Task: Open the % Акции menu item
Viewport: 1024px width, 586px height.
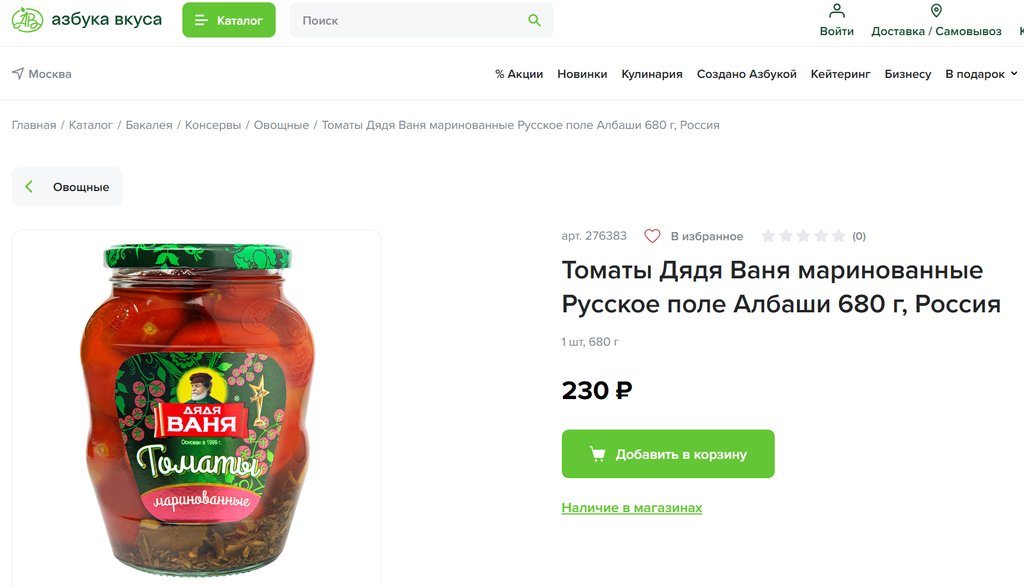Action: [519, 74]
